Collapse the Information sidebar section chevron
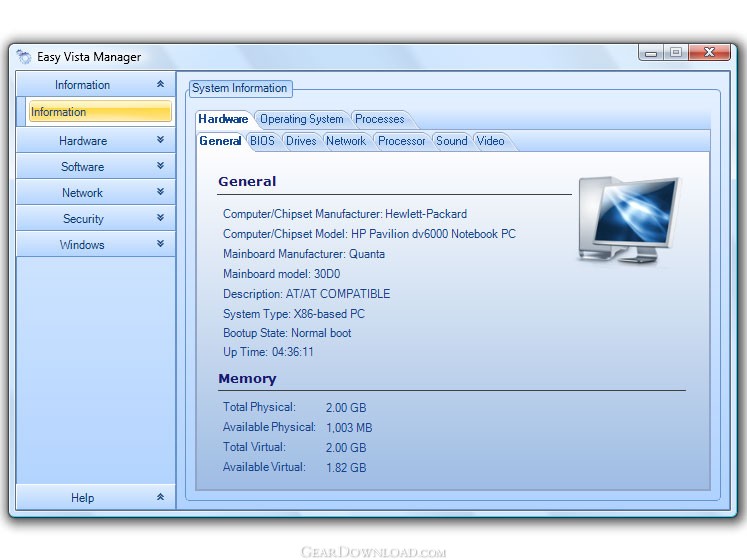 pos(161,84)
